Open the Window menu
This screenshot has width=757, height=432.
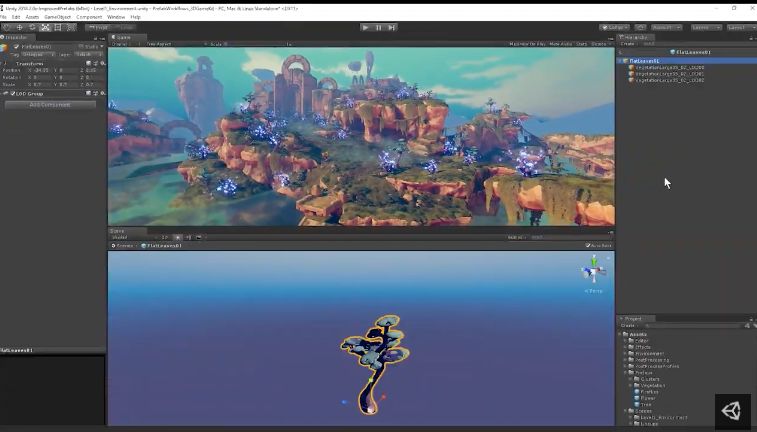point(116,17)
